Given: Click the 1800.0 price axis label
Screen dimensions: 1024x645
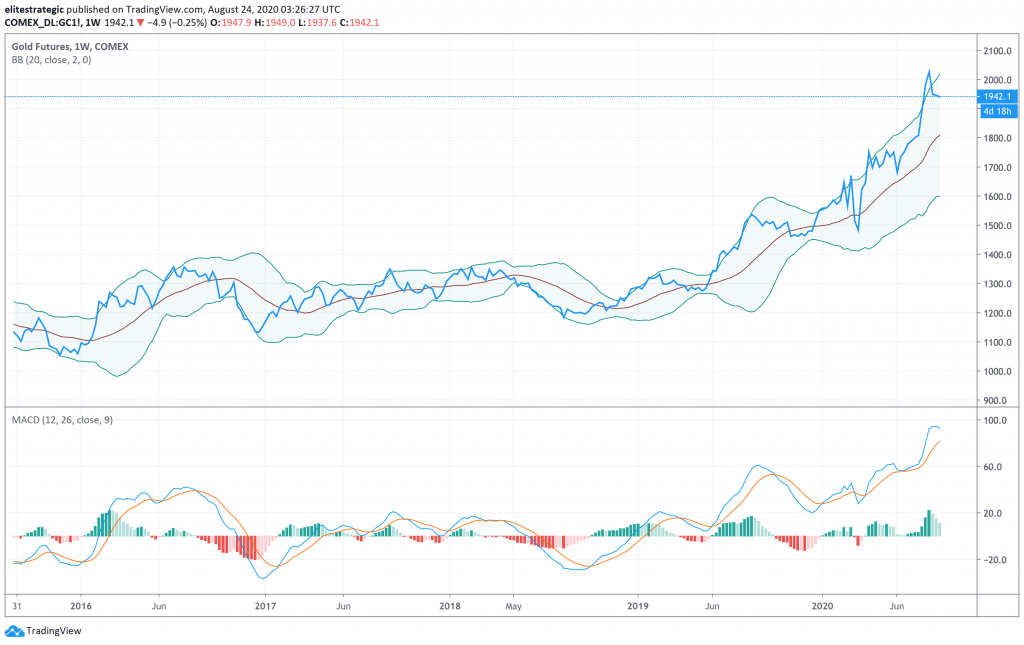Looking at the screenshot, I should tap(997, 138).
